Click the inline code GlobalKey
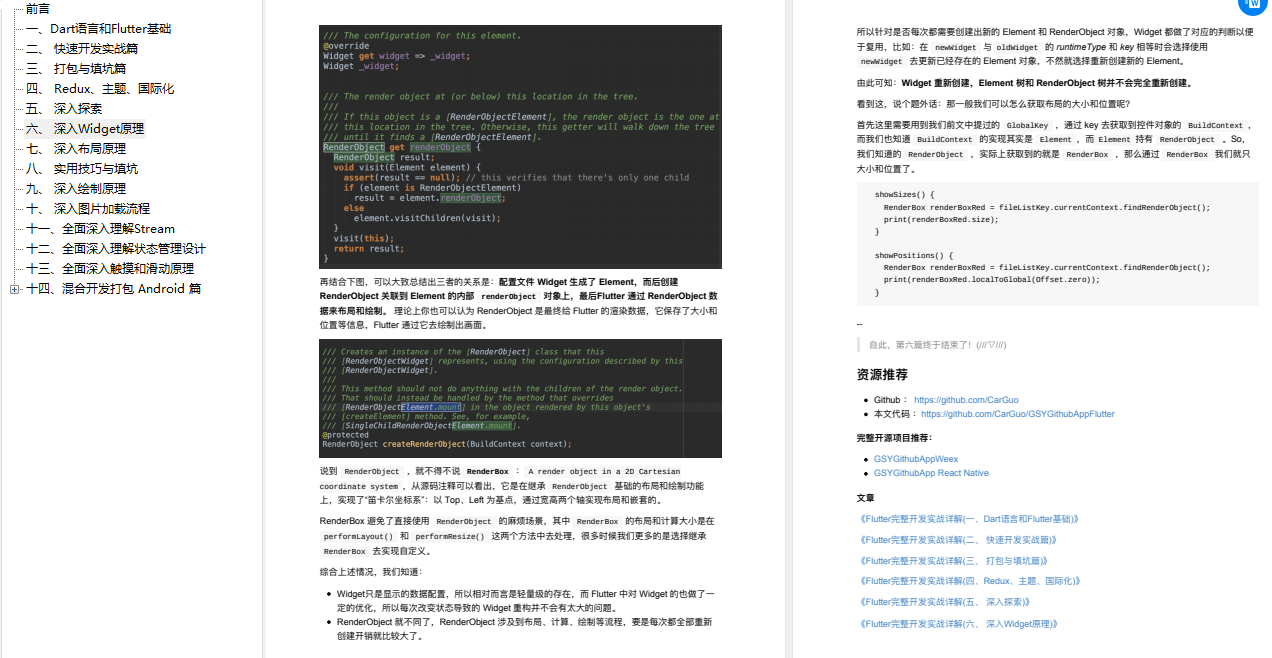 tap(1026, 125)
